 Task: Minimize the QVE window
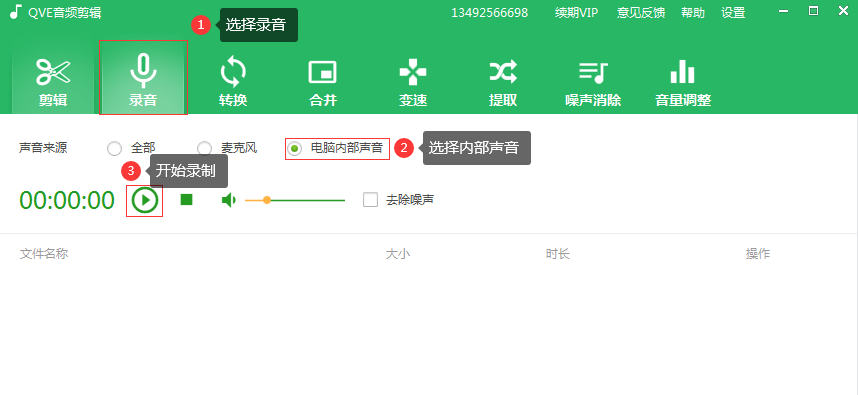[x=783, y=11]
